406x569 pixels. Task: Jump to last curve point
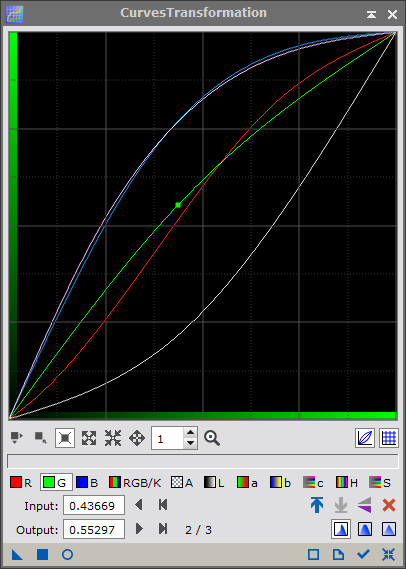click(x=163, y=529)
